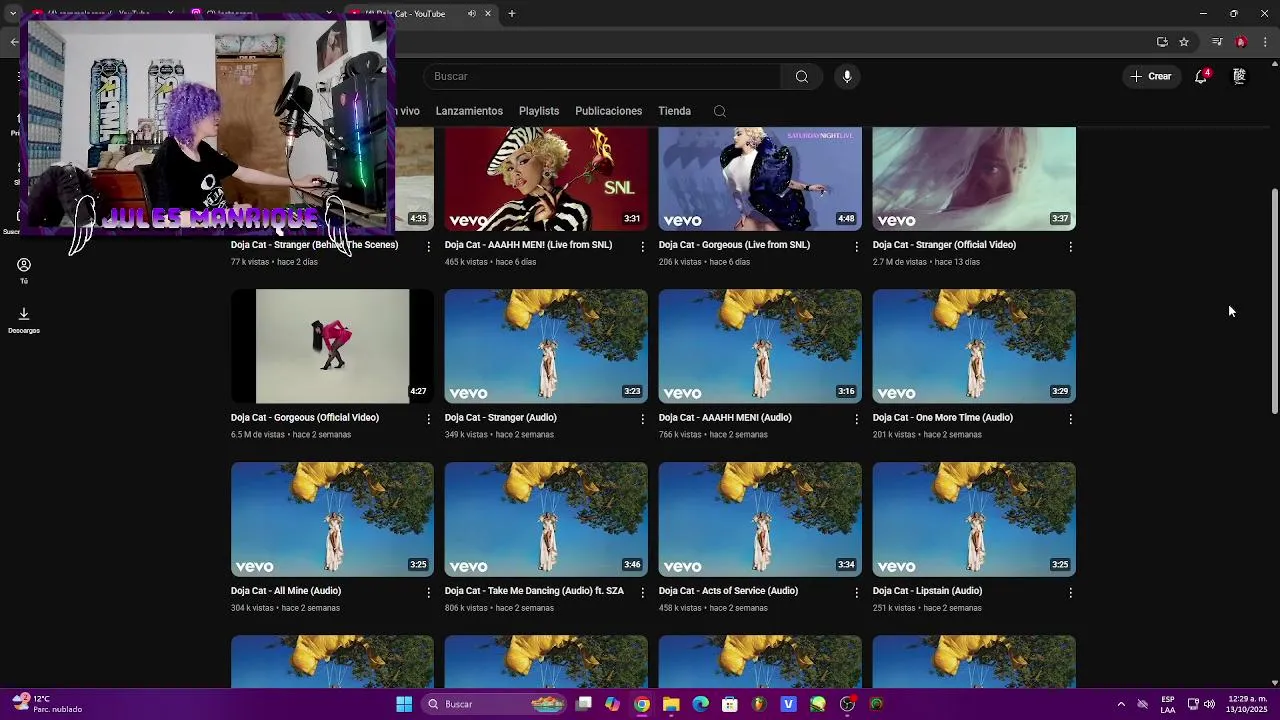Bookmark this page with star icon
Screen dimensions: 1280x720
(1184, 42)
